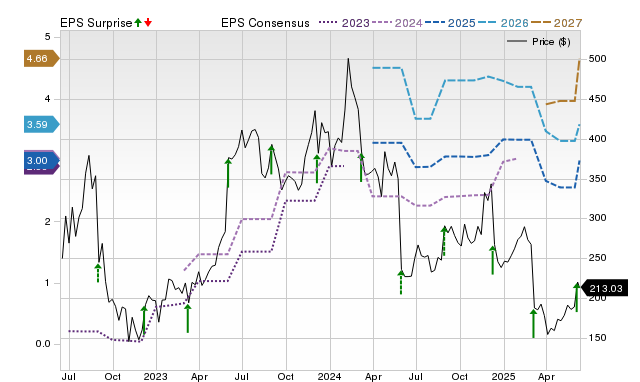Click the 150 label on the price axis

click(x=598, y=338)
